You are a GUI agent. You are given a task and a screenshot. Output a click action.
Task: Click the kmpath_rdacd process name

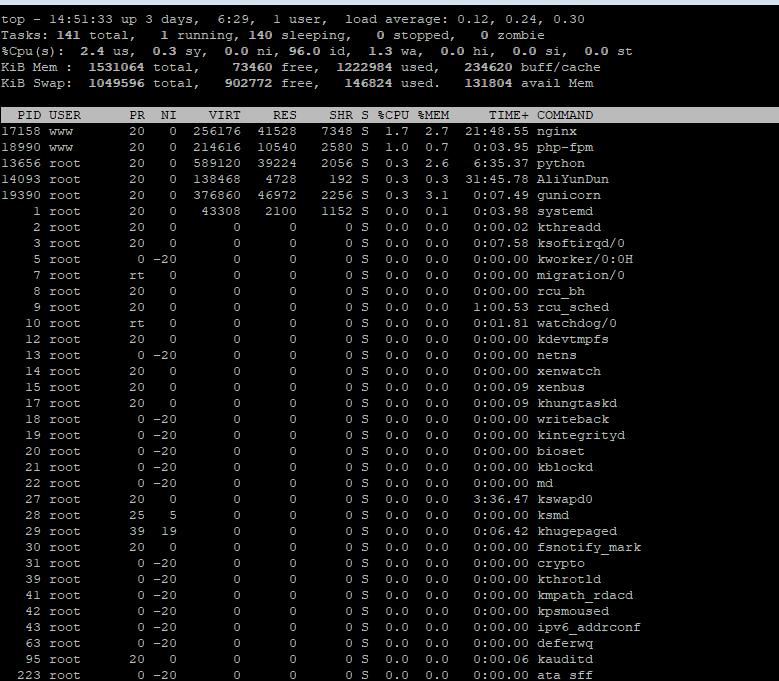click(x=584, y=595)
